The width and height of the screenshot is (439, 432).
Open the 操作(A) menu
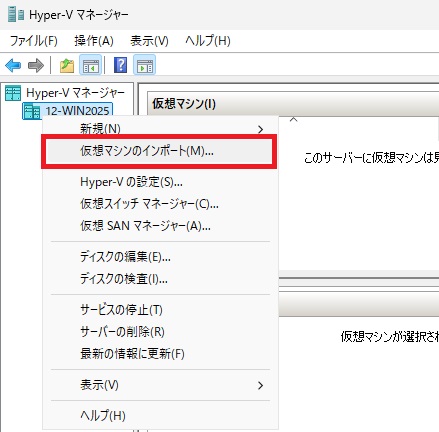point(94,41)
